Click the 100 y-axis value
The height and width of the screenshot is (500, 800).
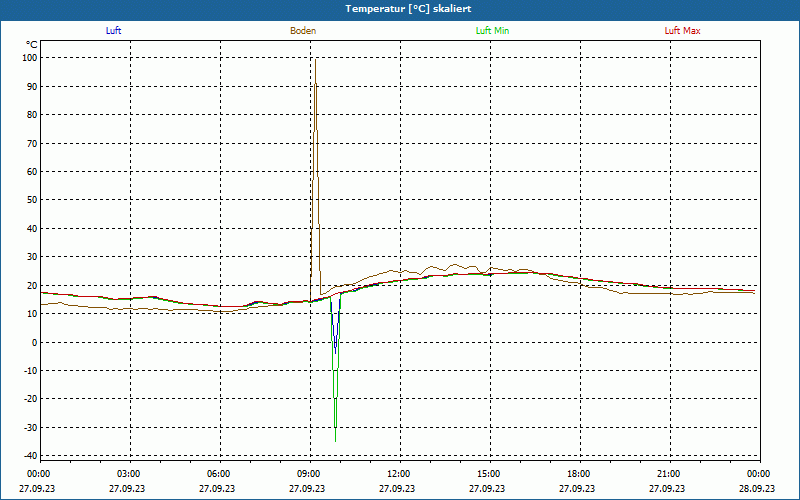(x=30, y=58)
